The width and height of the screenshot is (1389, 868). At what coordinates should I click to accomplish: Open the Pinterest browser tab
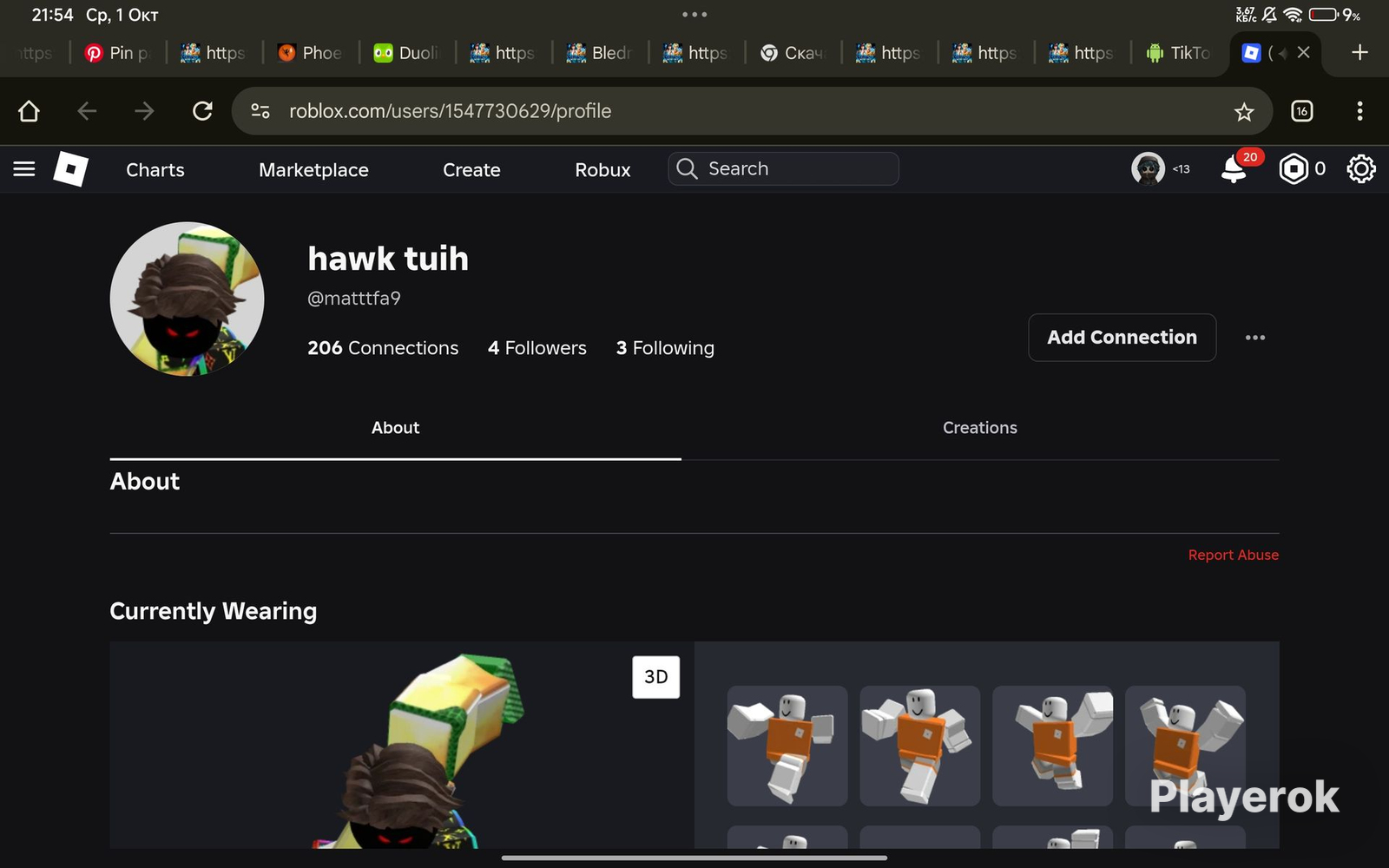click(x=118, y=53)
